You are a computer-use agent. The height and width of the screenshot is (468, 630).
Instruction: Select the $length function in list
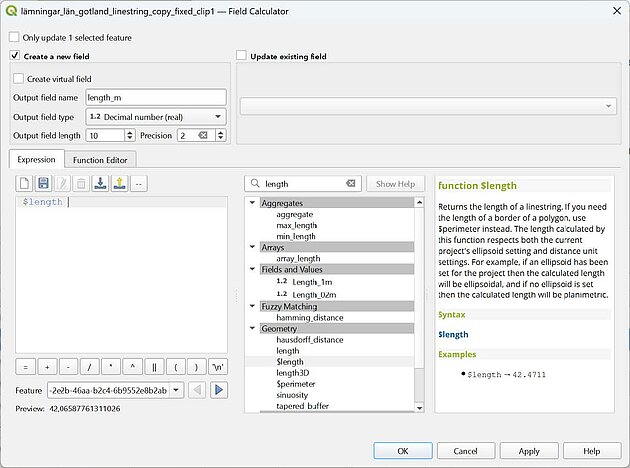pos(290,362)
